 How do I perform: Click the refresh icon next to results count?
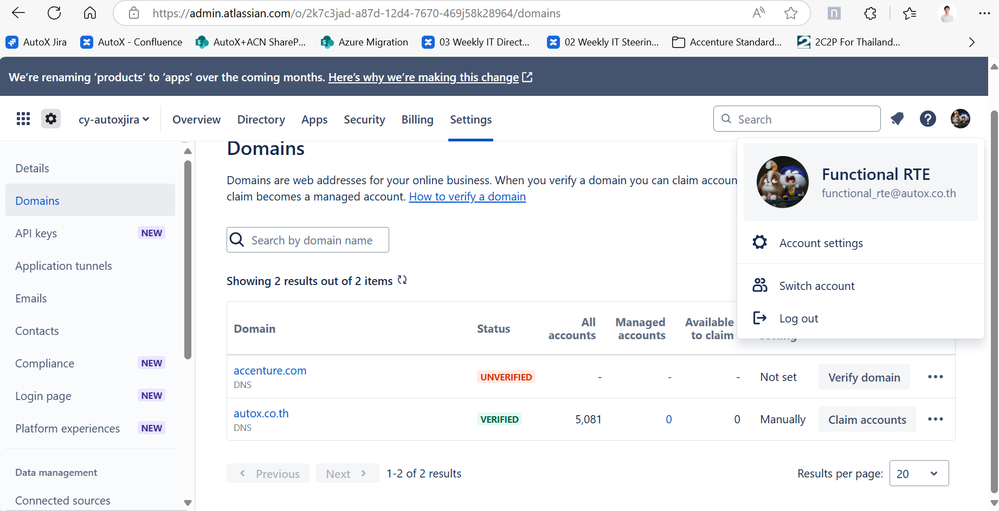point(402,280)
